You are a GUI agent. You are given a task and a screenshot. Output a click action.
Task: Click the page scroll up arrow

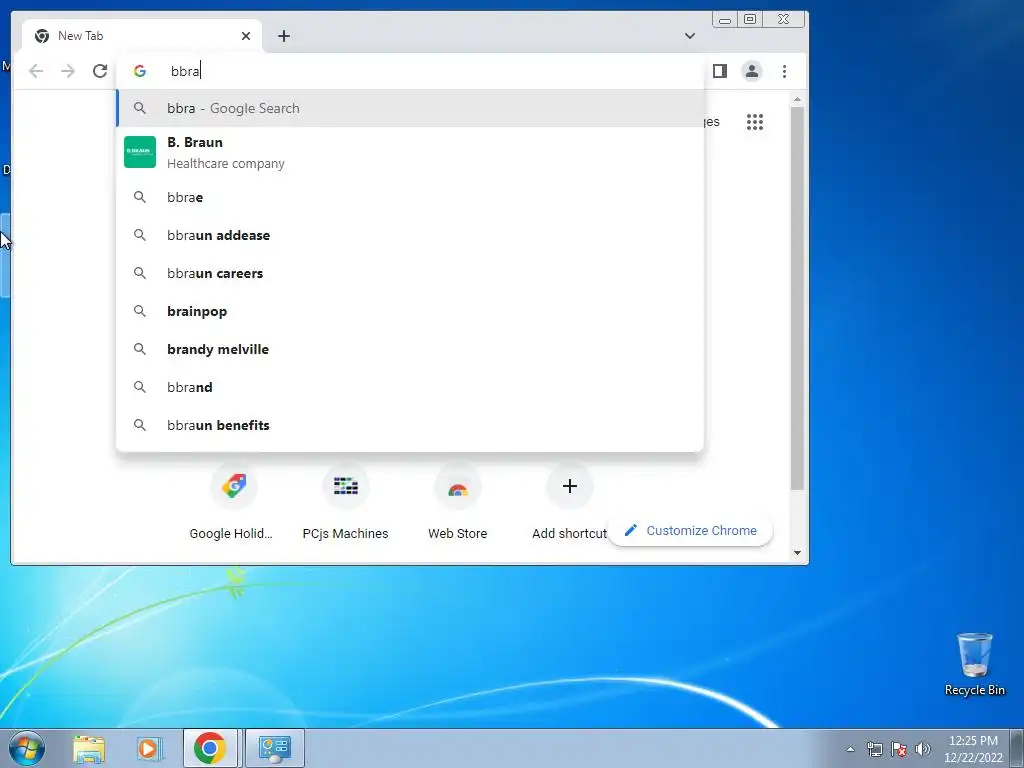(797, 99)
